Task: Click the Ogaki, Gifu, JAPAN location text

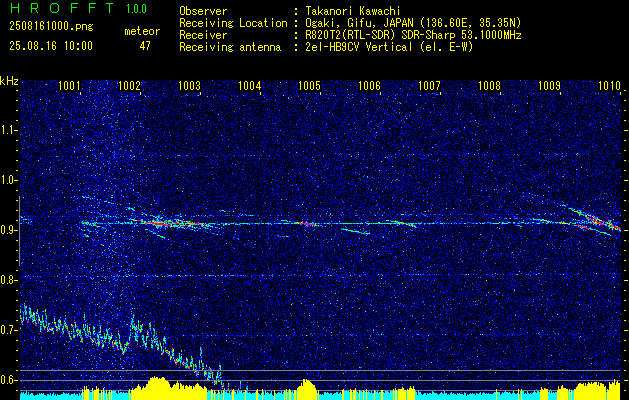Action: (412, 23)
